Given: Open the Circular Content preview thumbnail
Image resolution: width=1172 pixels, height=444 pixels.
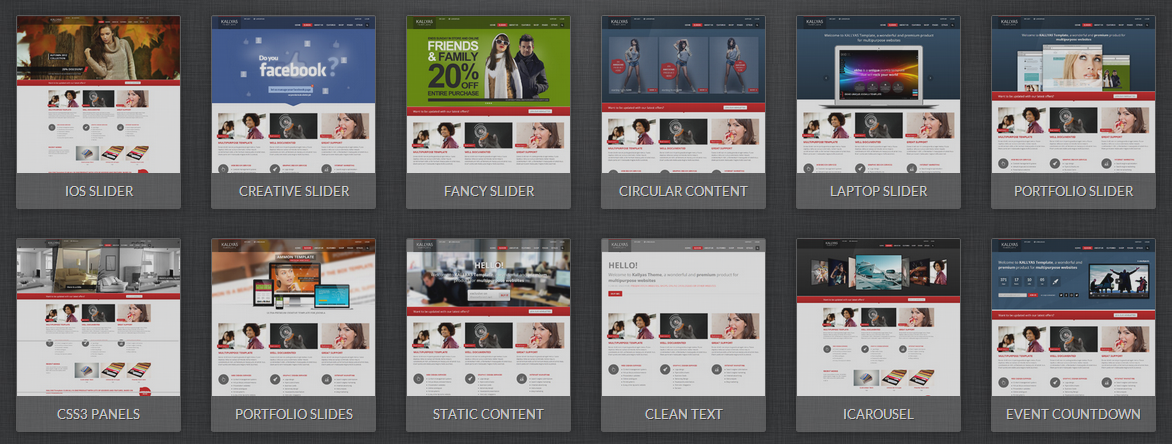Looking at the screenshot, I should click(683, 95).
